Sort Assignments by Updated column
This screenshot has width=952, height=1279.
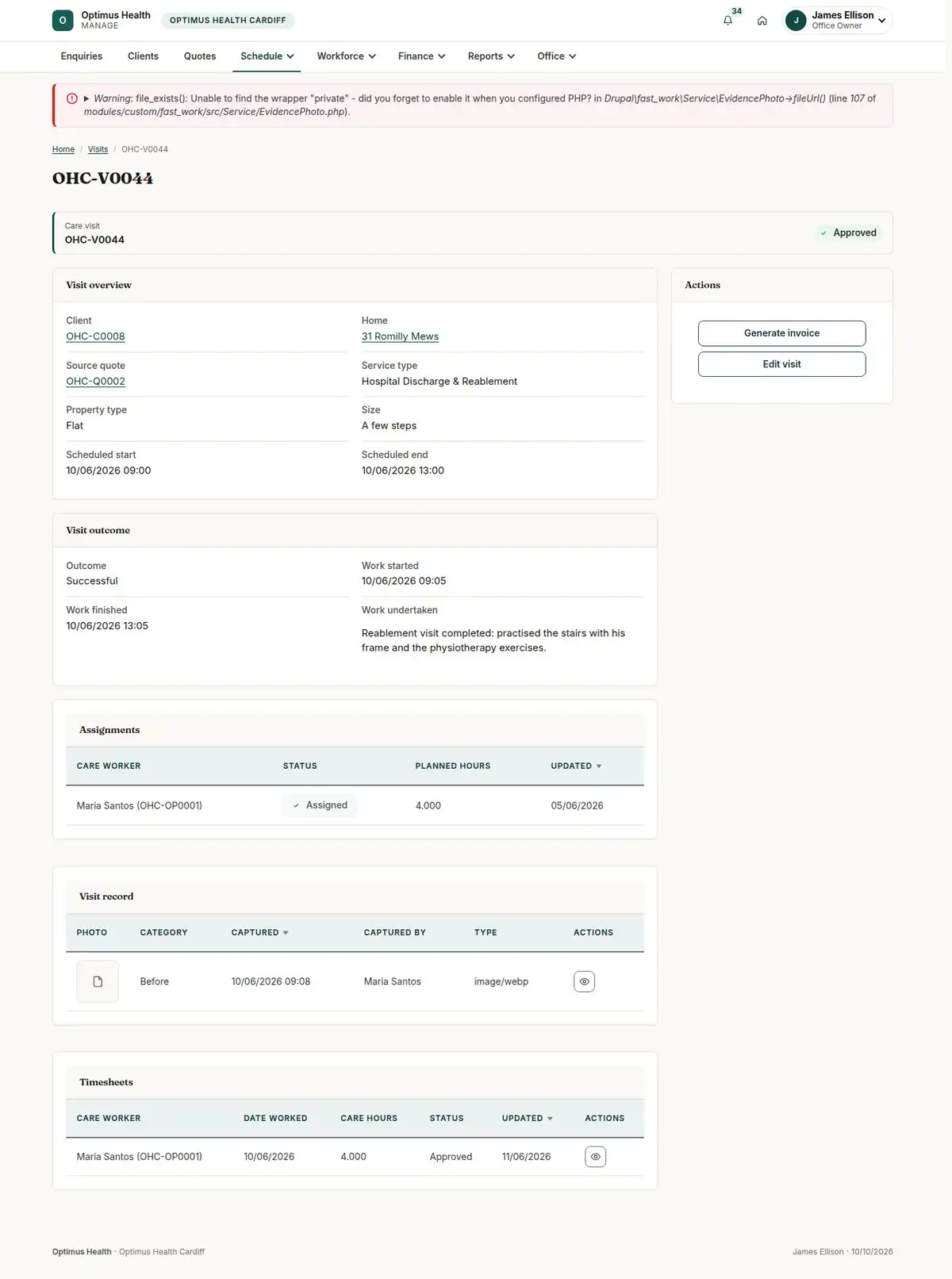click(x=576, y=766)
